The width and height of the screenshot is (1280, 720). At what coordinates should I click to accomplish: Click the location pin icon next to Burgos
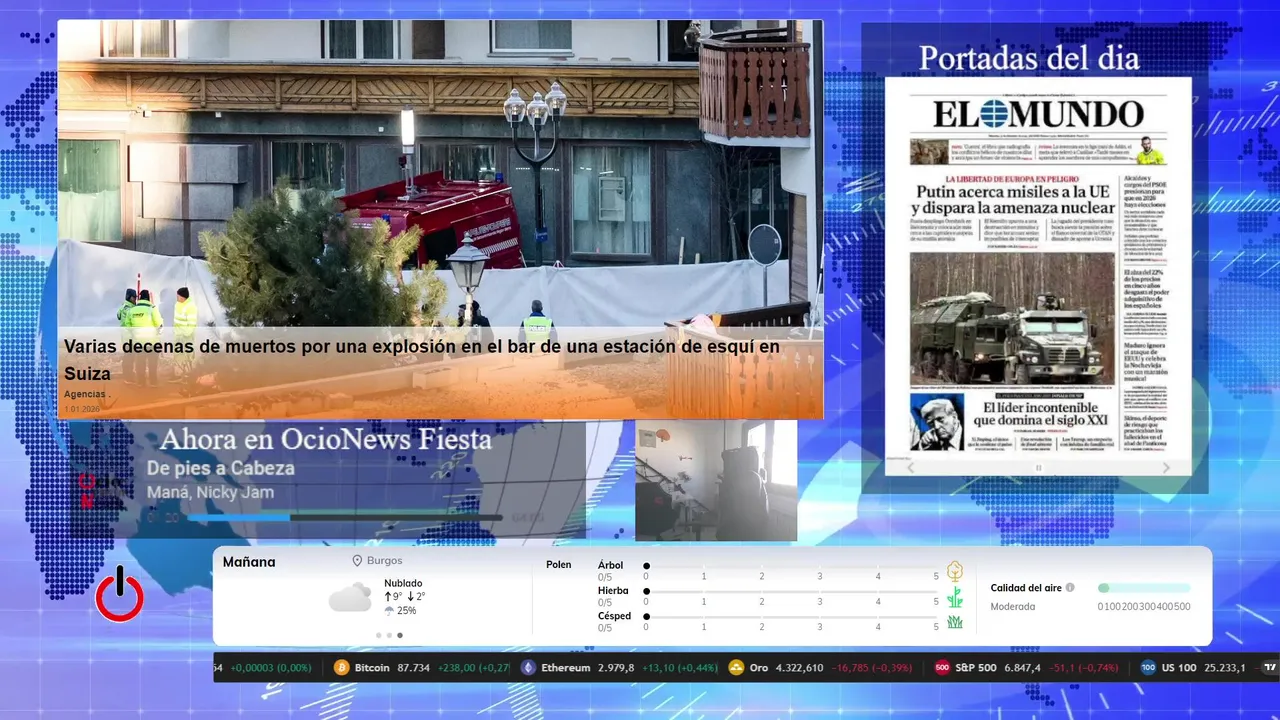tap(357, 561)
